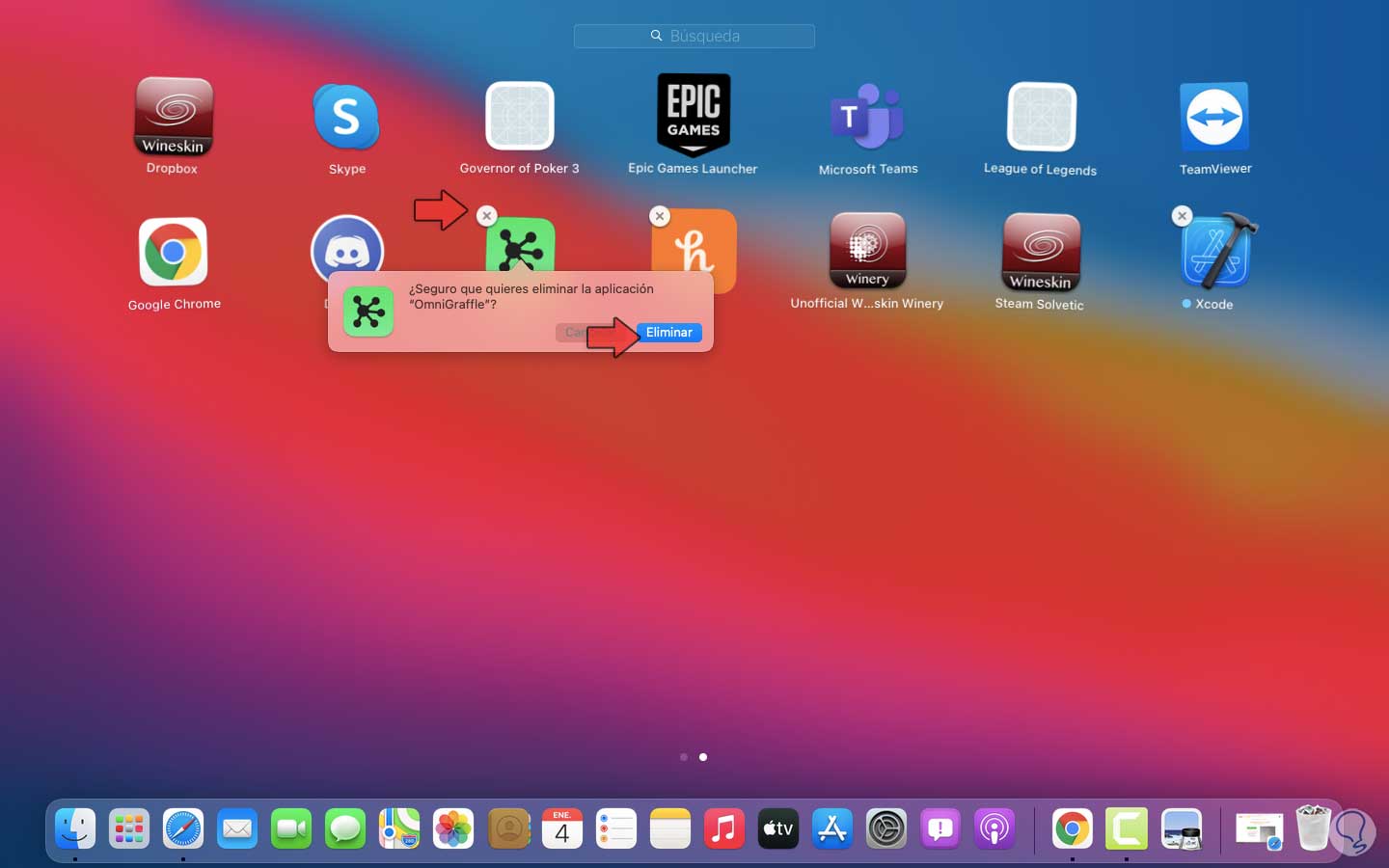Open Contacts in the Dock
The image size is (1389, 868).
coord(508,828)
